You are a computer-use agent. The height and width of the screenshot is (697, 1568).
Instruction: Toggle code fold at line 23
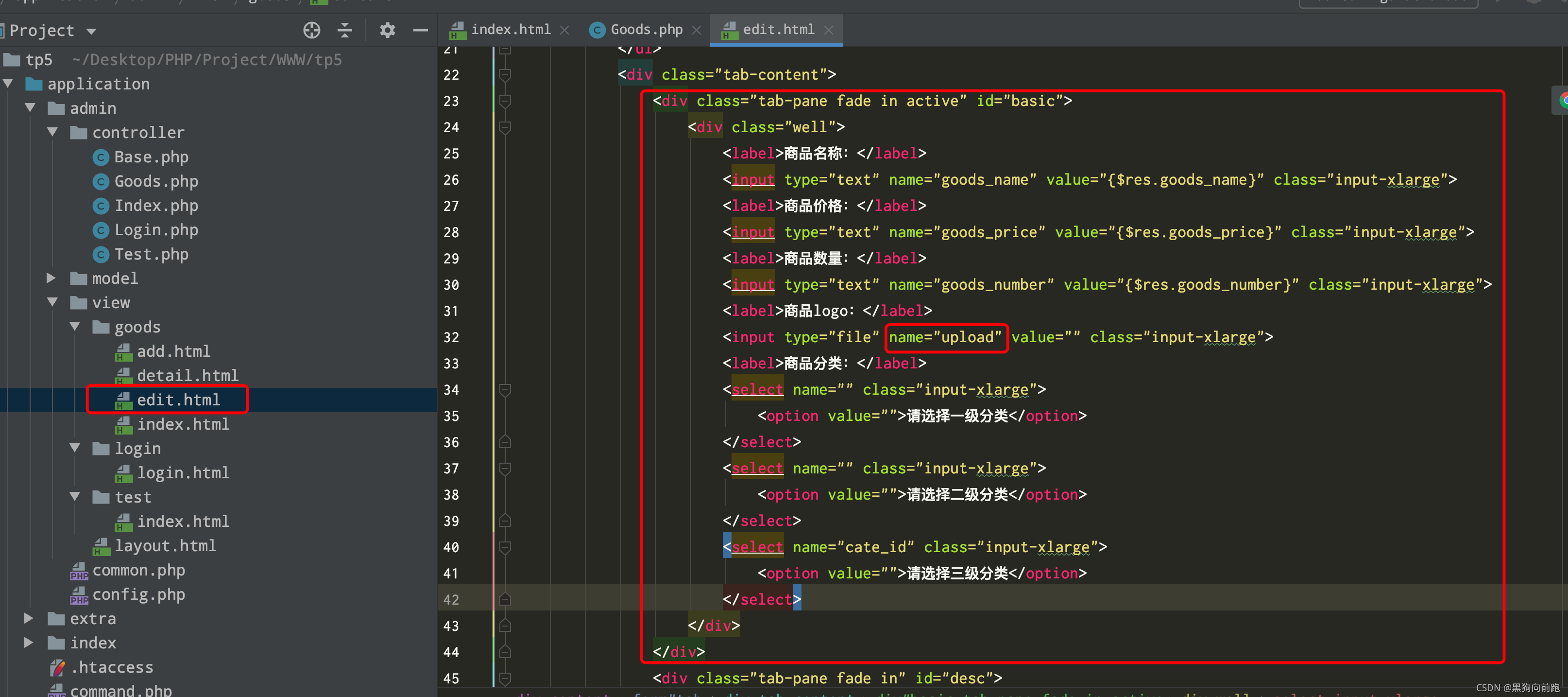[505, 101]
